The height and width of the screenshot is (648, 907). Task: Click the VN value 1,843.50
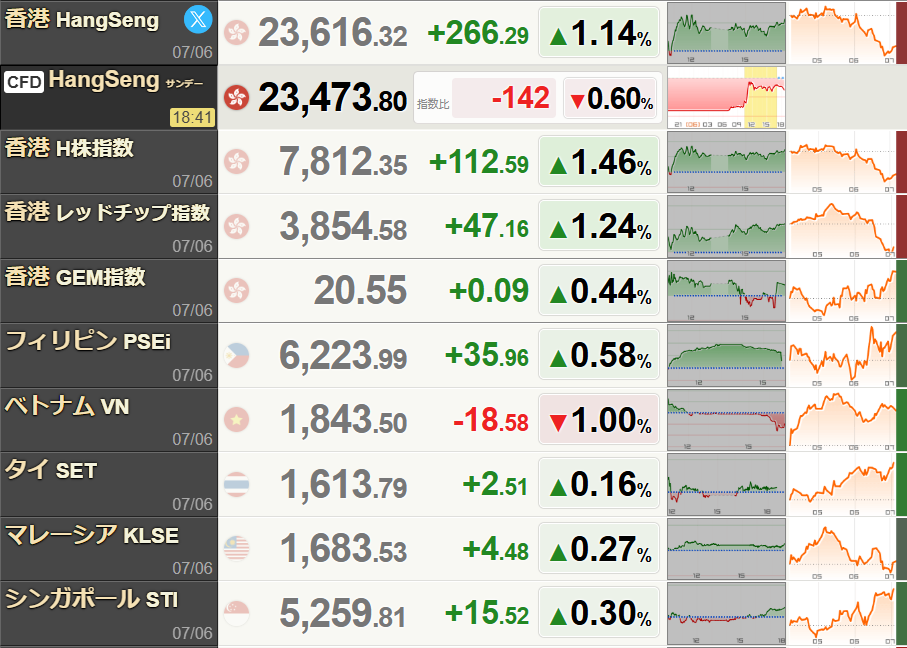[343, 420]
